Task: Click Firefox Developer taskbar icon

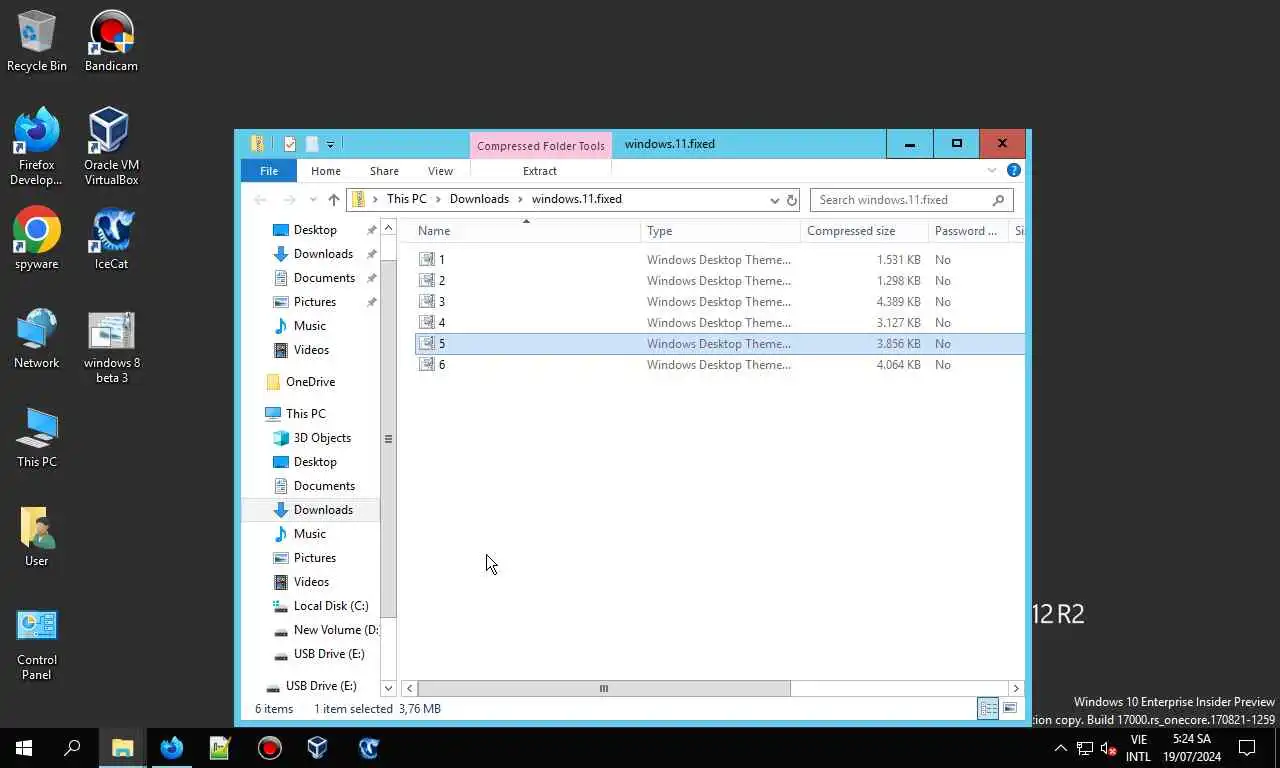Action: pos(171,748)
